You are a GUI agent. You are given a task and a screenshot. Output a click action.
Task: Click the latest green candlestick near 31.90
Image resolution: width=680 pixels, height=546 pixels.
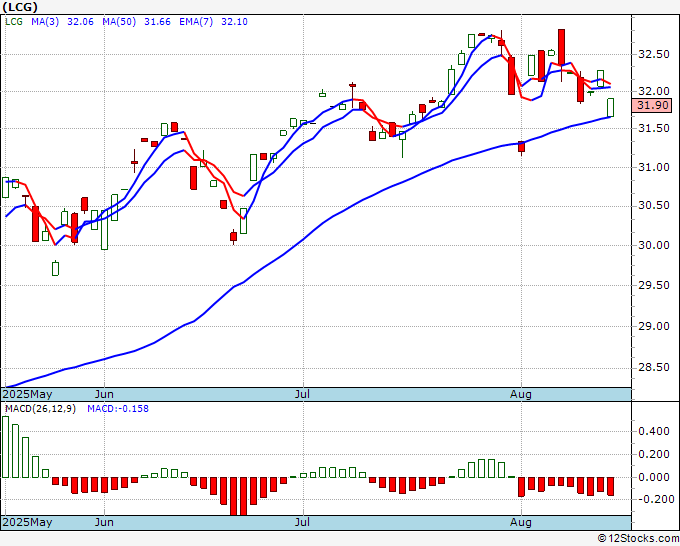pyautogui.click(x=610, y=108)
